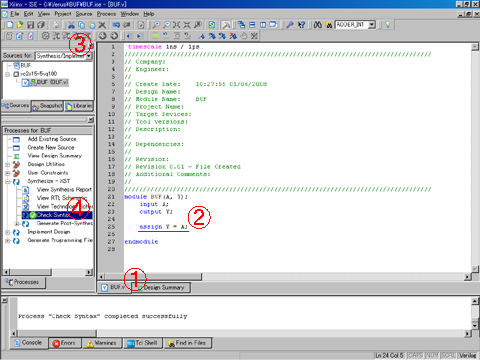
Task: Click the light bulb tips icon
Action: [x=387, y=25]
